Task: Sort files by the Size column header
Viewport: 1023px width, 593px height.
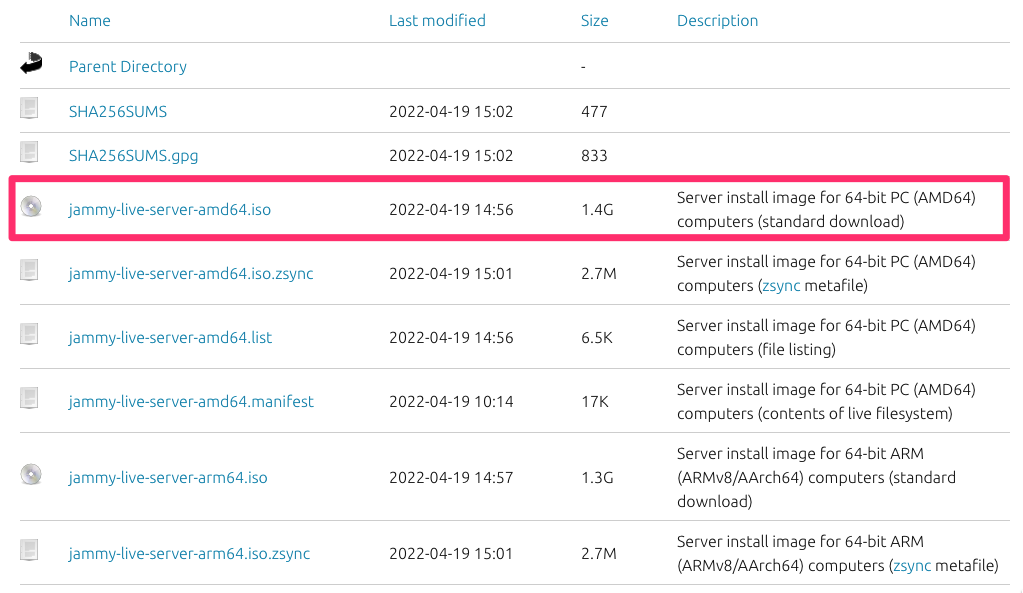Action: (x=594, y=21)
